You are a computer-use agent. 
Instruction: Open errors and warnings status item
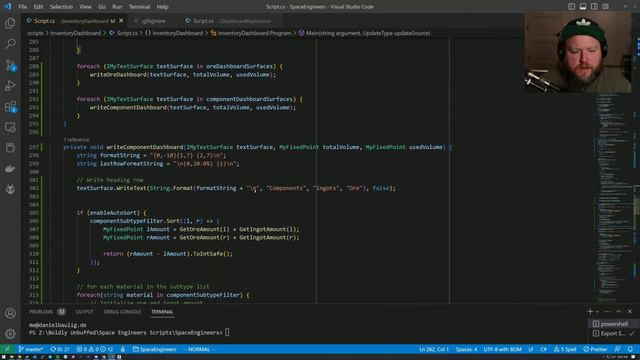coord(95,349)
